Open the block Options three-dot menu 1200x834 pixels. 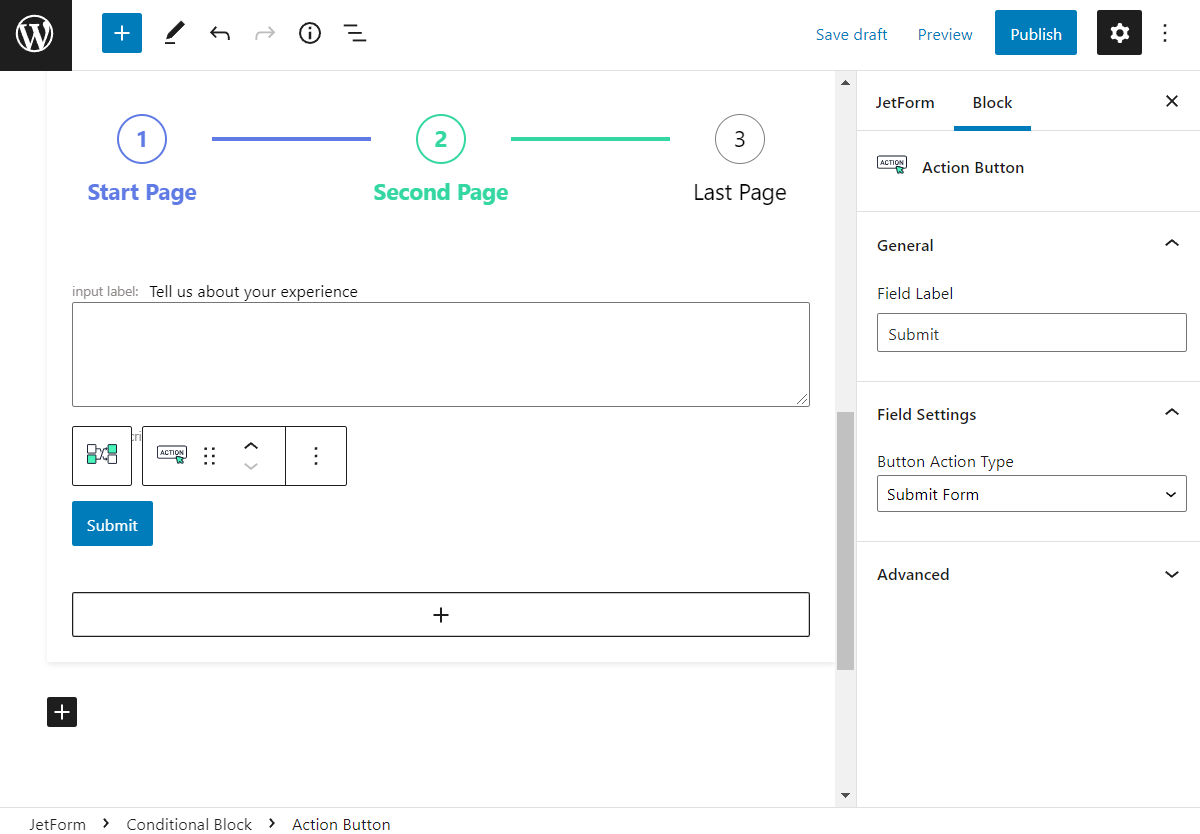316,455
